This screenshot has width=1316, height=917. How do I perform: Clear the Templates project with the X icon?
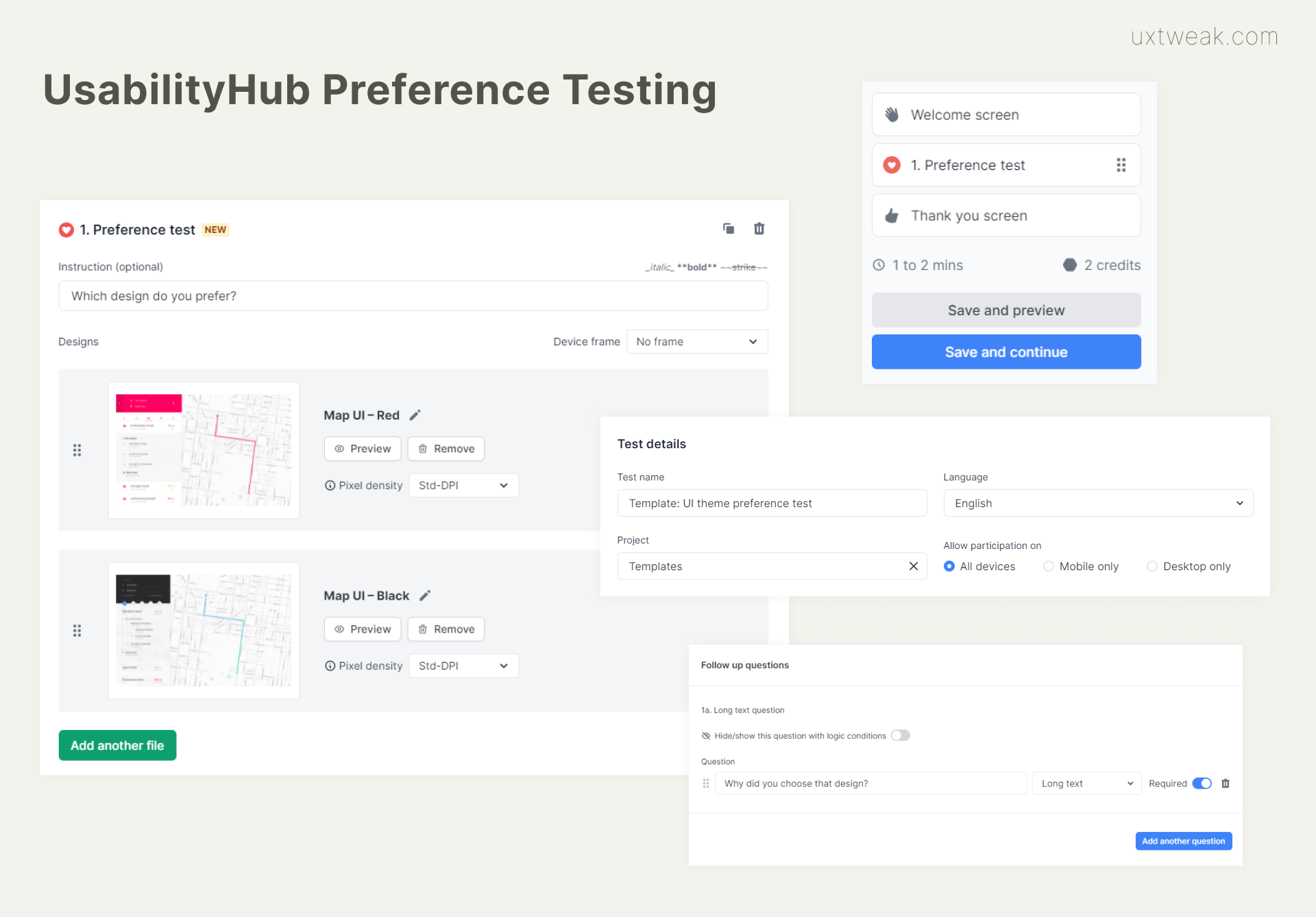tap(913, 566)
